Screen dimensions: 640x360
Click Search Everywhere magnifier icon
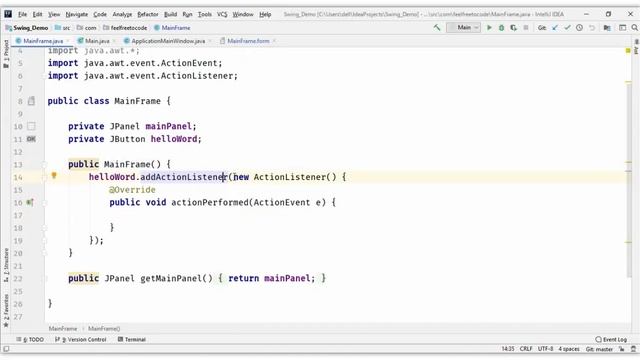634,28
